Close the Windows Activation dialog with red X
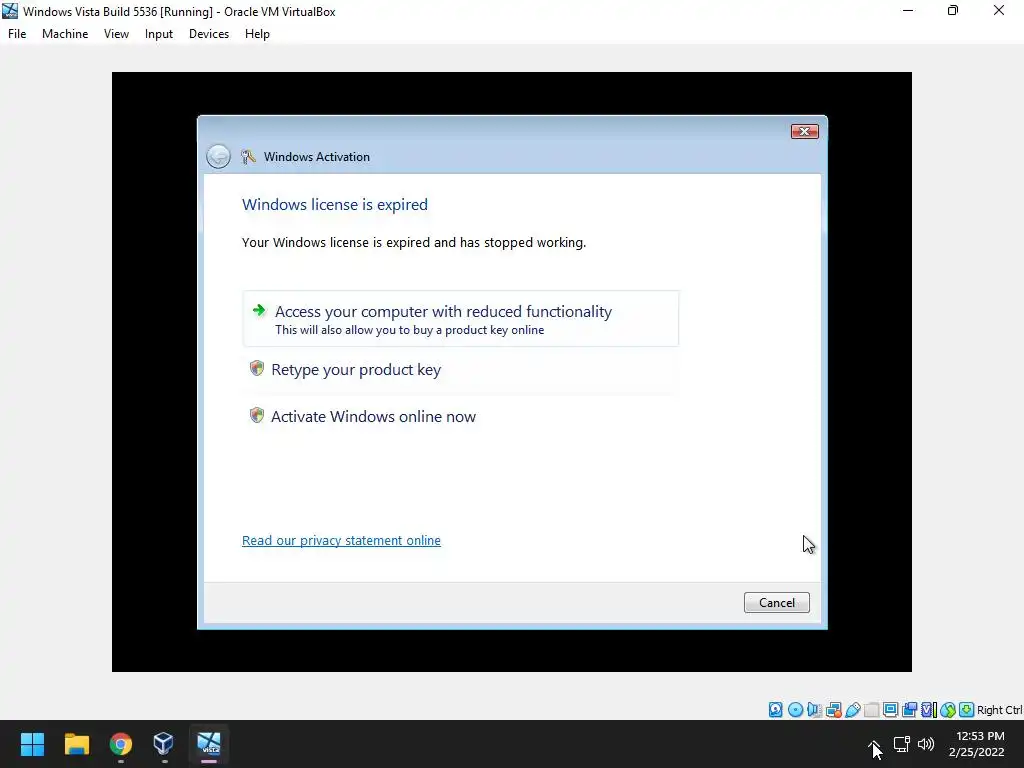The width and height of the screenshot is (1024, 768). (x=805, y=131)
